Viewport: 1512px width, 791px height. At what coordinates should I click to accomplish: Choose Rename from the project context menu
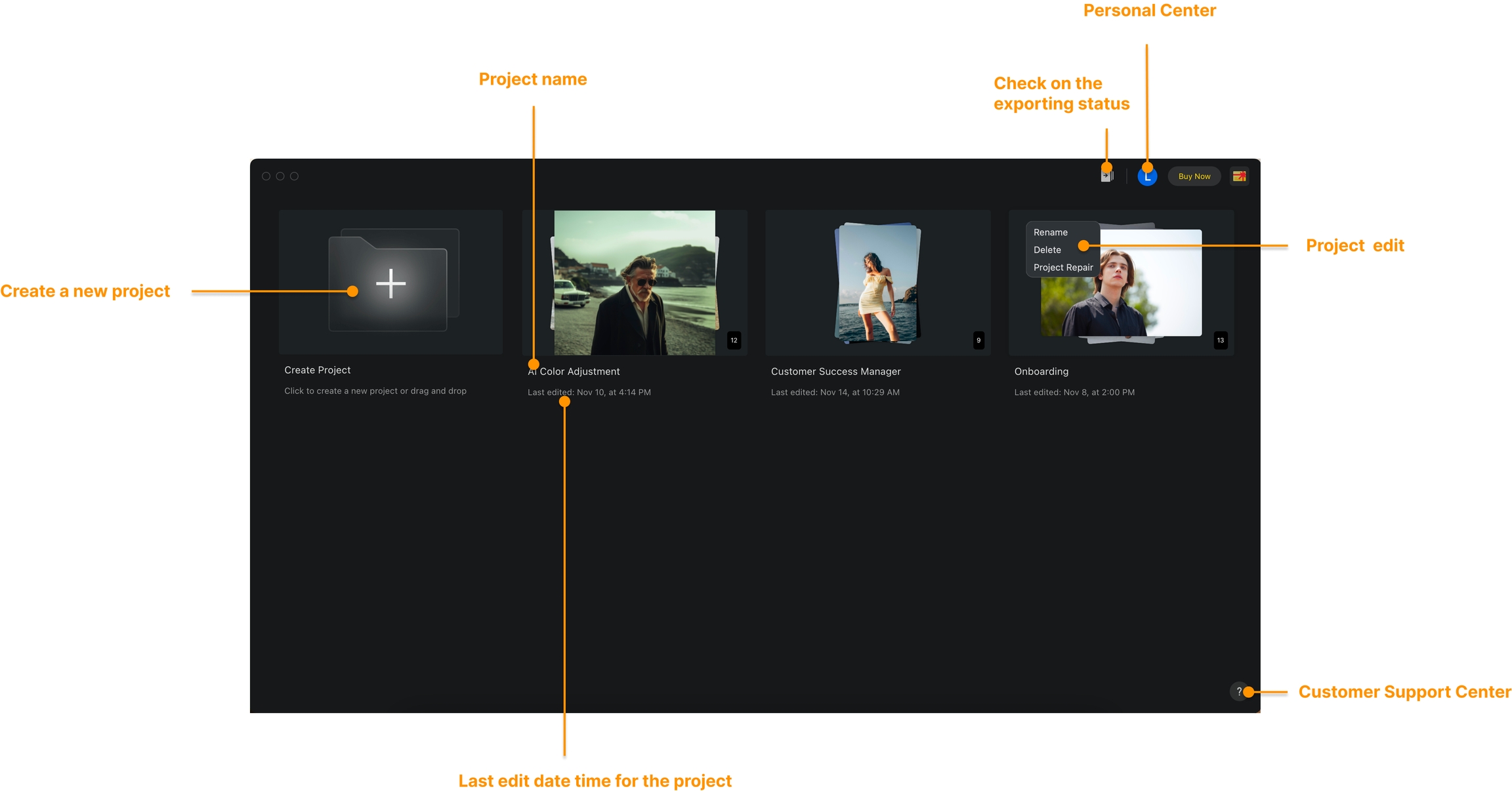click(x=1050, y=232)
